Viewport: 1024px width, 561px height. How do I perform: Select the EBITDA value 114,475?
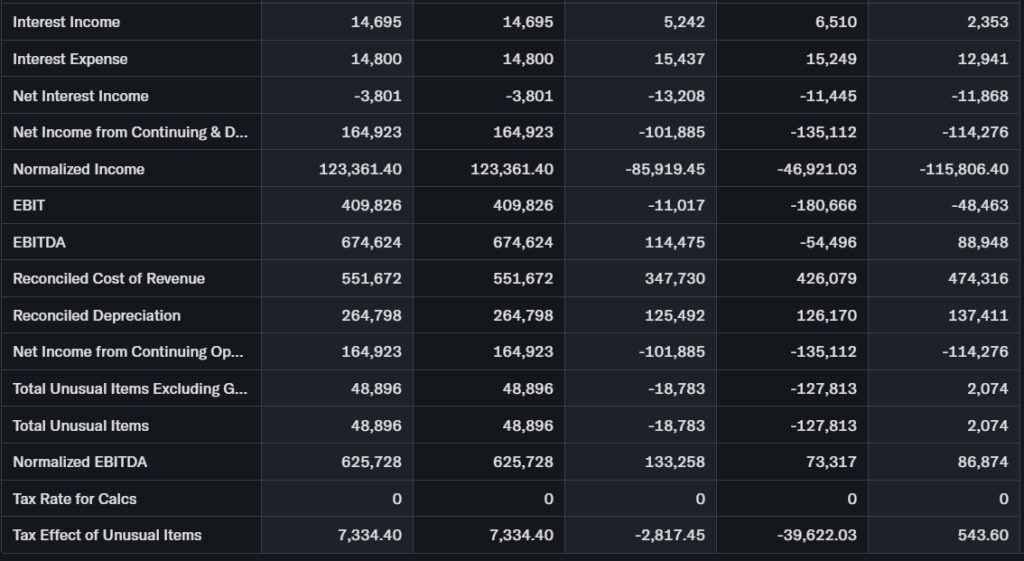(676, 242)
